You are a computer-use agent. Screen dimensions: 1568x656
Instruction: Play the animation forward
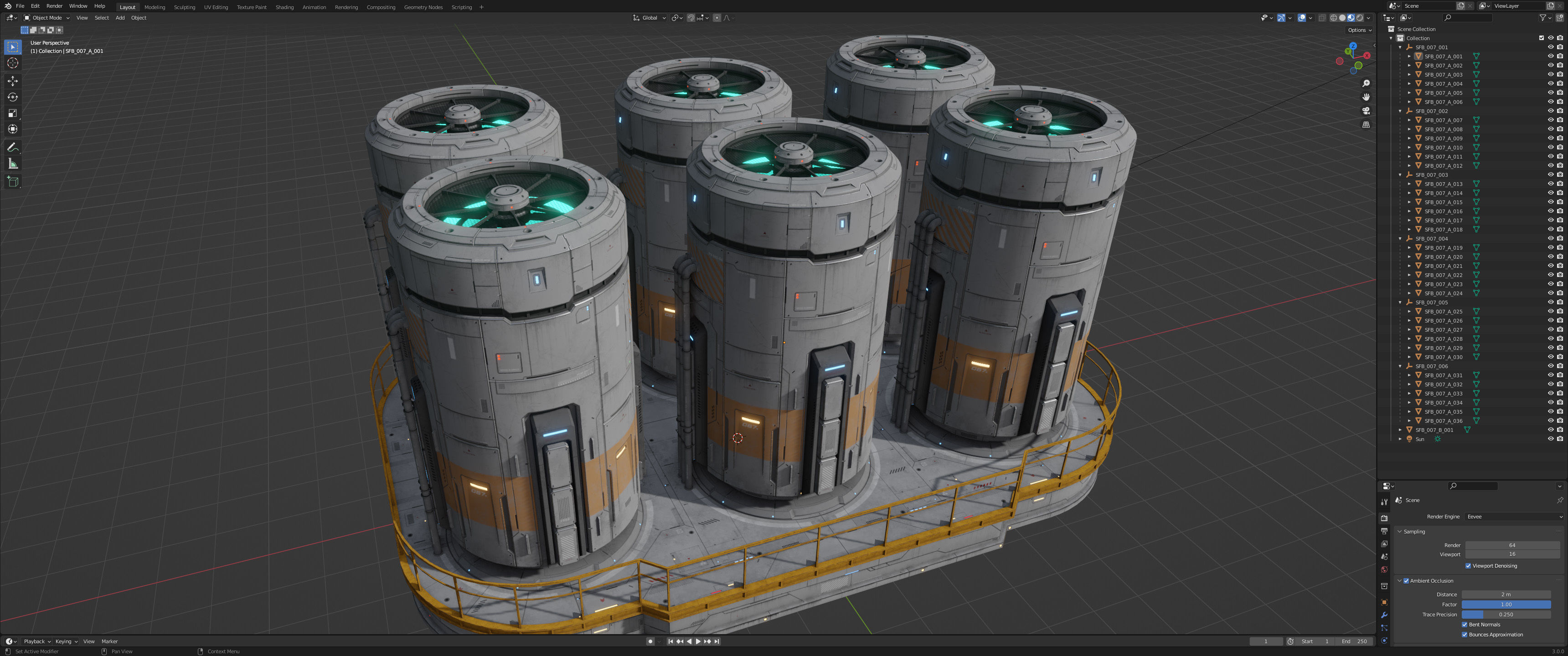pyautogui.click(x=698, y=641)
